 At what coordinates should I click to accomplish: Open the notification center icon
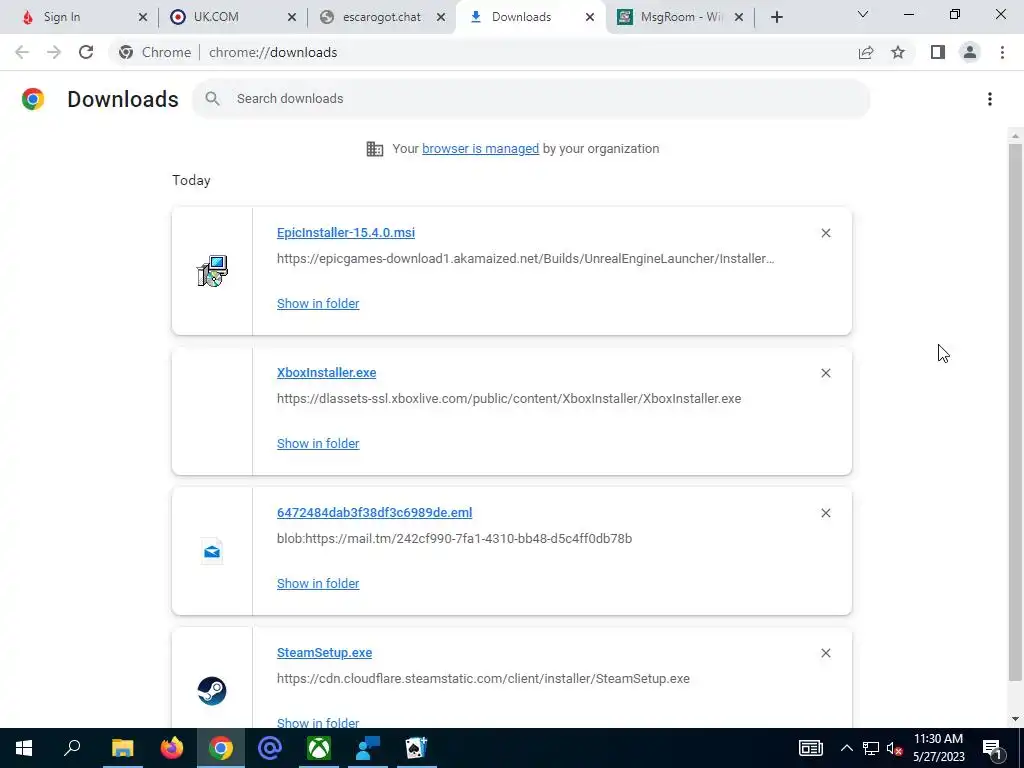pos(992,748)
